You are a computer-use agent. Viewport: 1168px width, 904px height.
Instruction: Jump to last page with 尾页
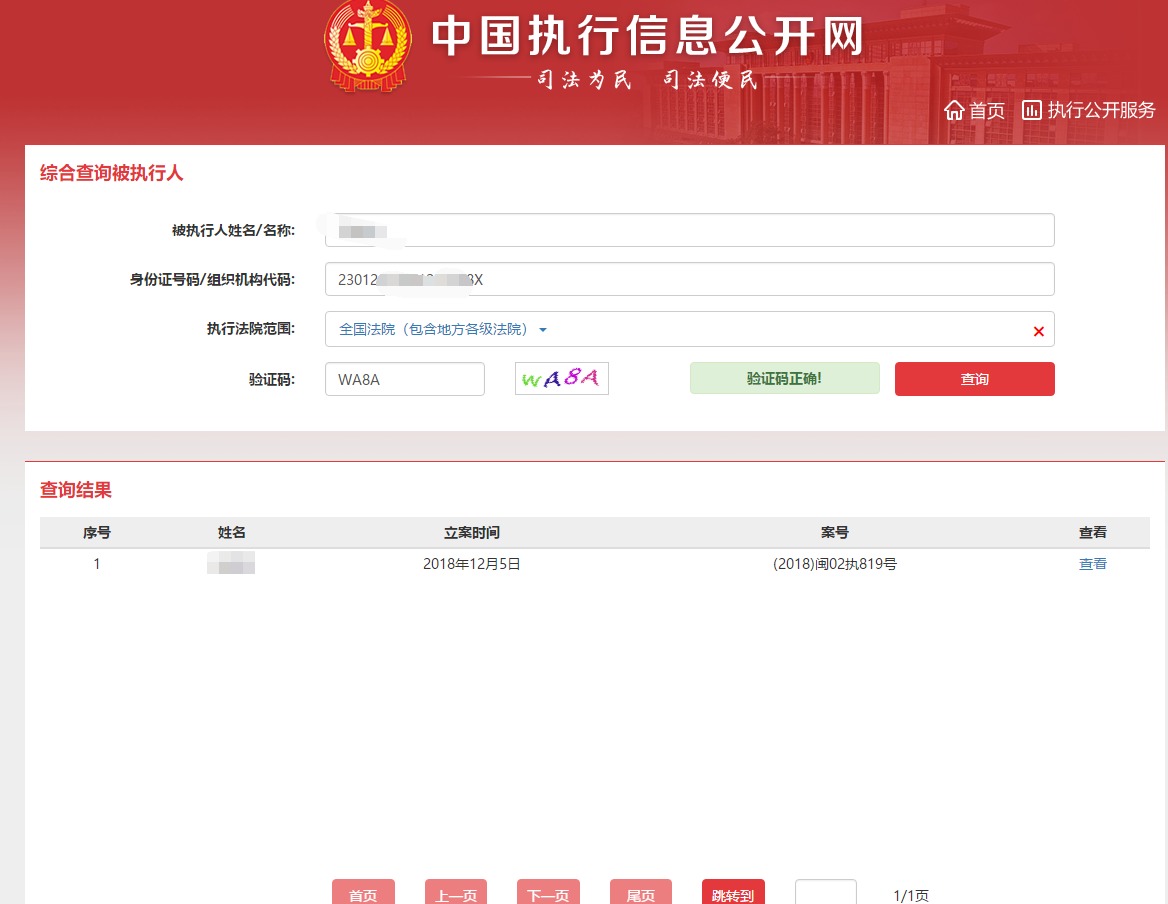pyautogui.click(x=641, y=892)
